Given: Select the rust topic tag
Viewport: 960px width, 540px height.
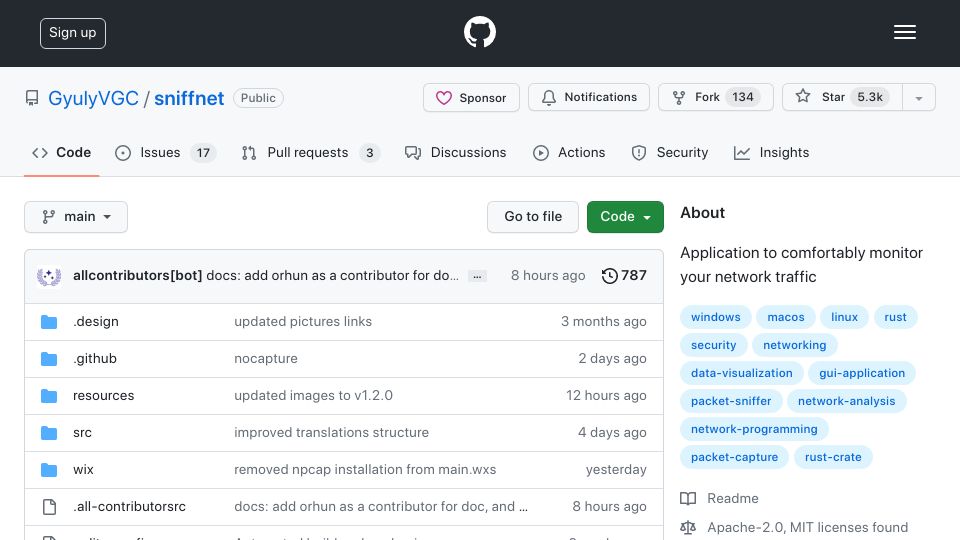Looking at the screenshot, I should point(895,317).
